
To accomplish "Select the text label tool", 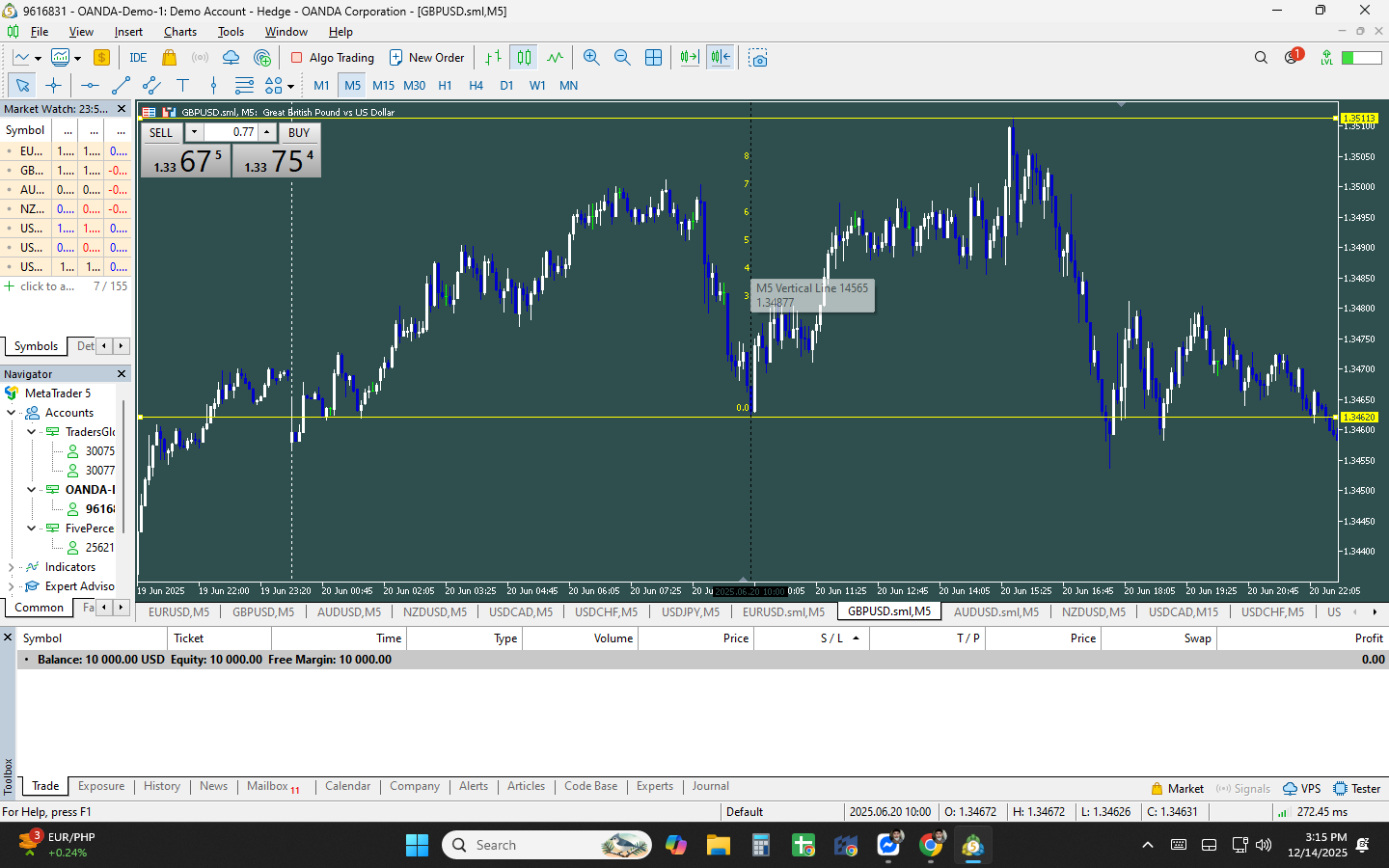I will coord(182,86).
